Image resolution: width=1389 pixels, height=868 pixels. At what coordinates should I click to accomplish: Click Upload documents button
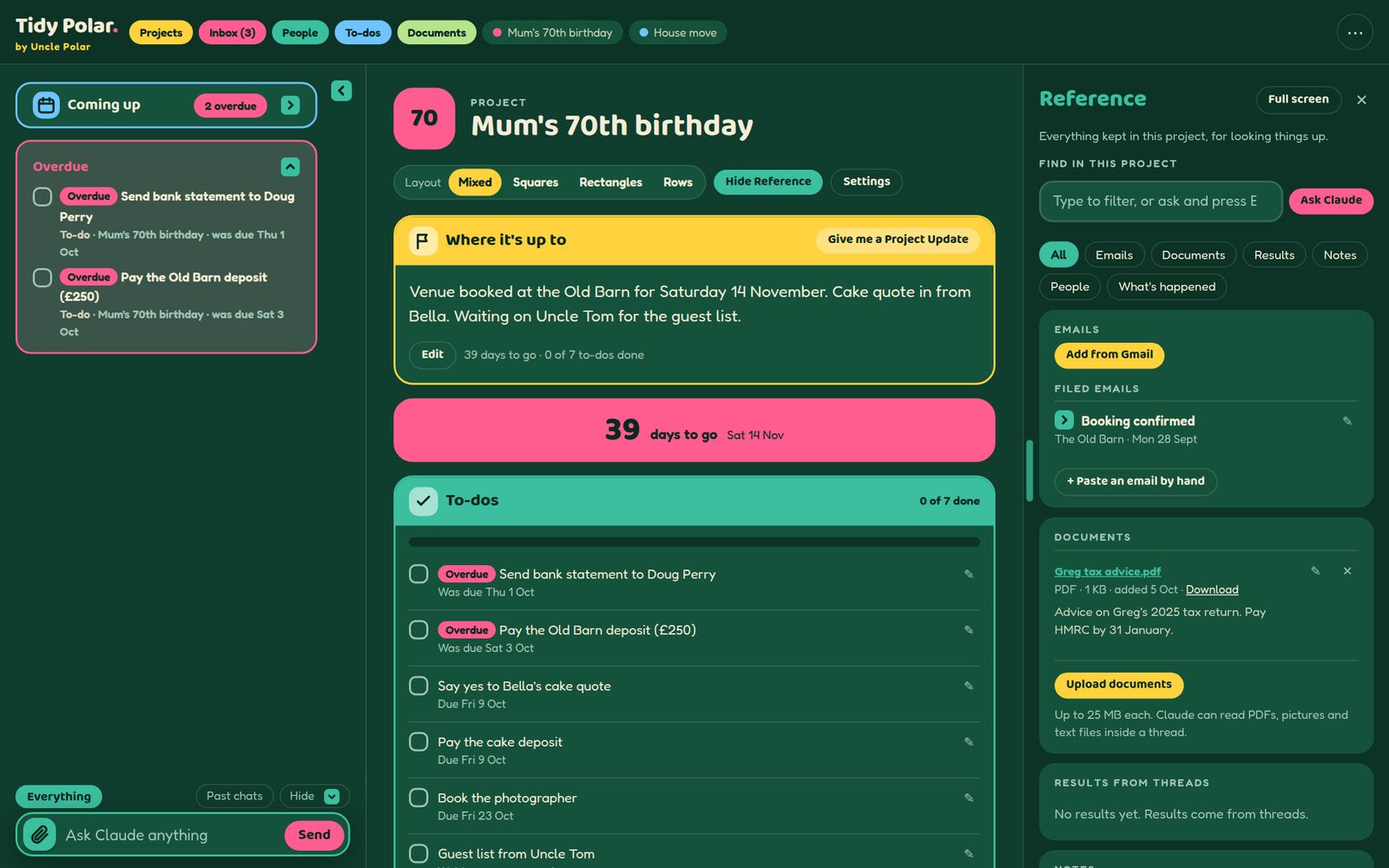1118,685
